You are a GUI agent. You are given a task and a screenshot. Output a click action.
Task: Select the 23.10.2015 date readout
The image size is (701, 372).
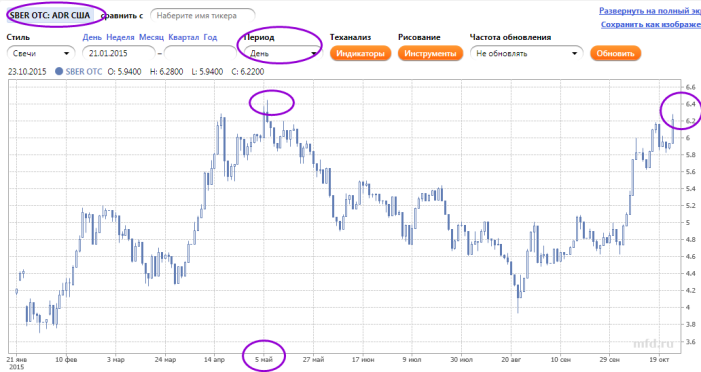(27, 72)
